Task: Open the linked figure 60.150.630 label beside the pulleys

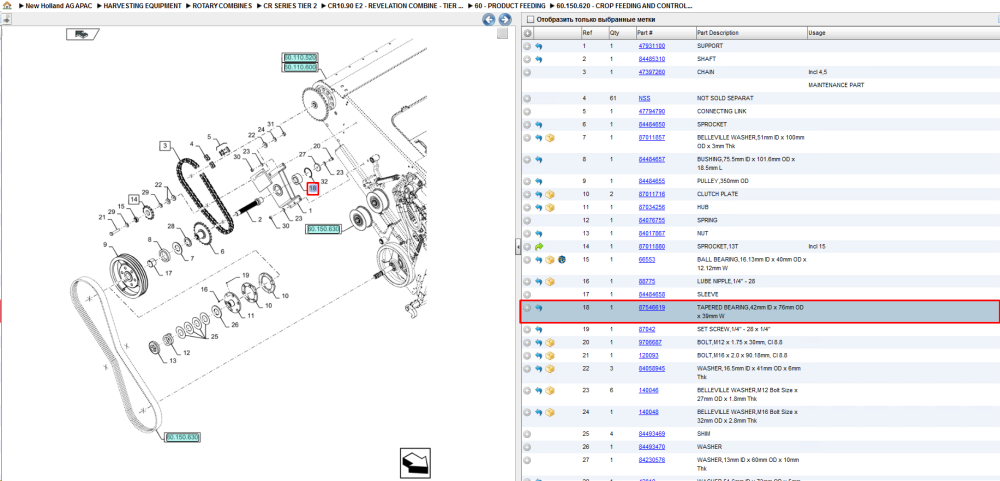Action: [323, 228]
